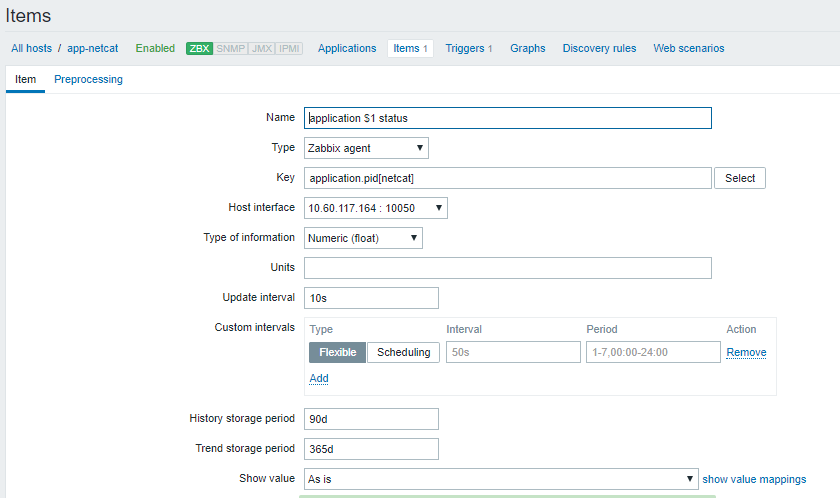
Task: Click the IPMI availability badge
Action: point(289,48)
